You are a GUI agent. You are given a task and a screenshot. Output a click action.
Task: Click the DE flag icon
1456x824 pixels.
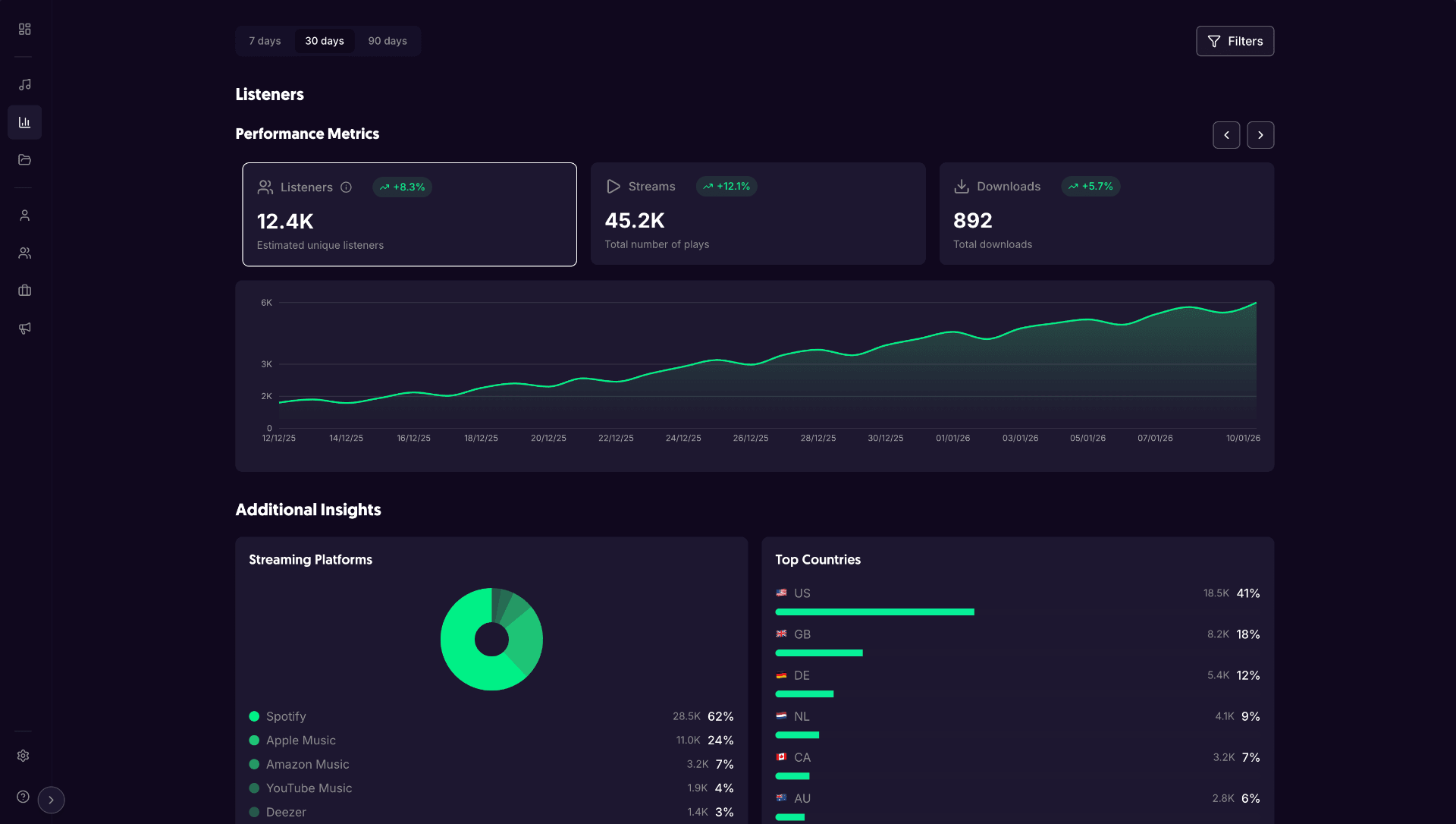coord(781,675)
